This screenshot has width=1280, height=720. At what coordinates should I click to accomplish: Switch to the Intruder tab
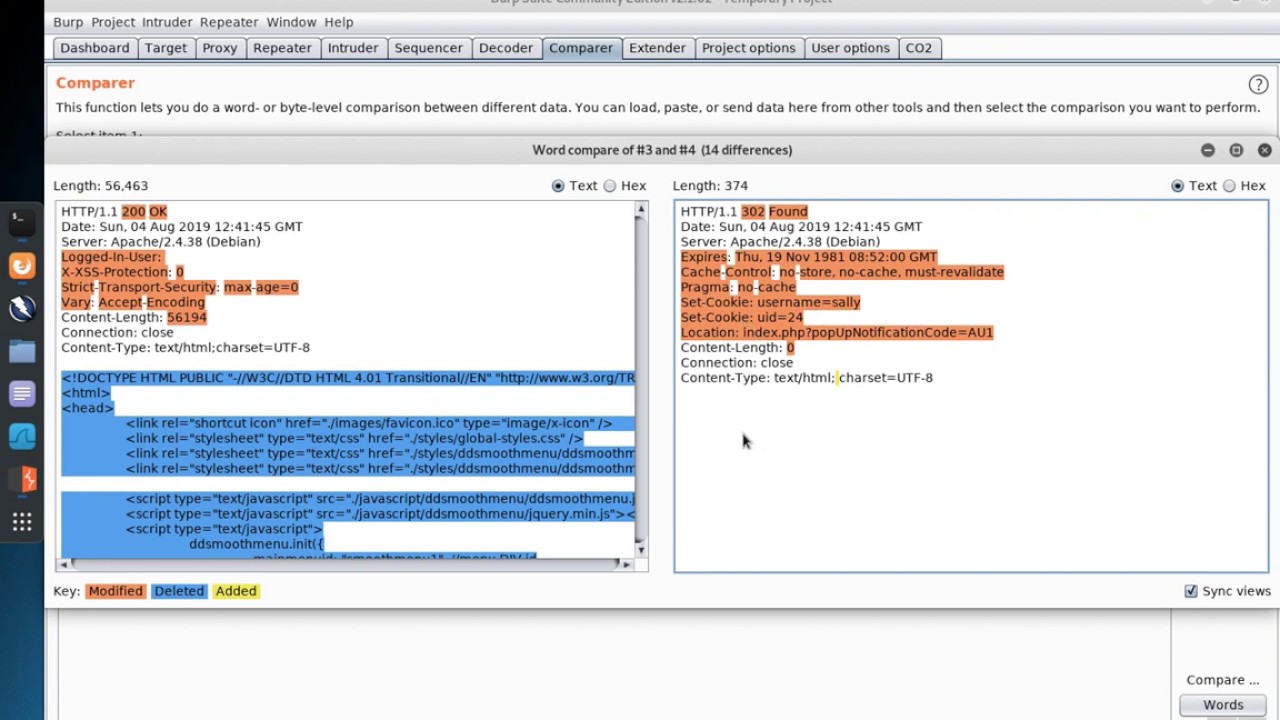tap(353, 48)
